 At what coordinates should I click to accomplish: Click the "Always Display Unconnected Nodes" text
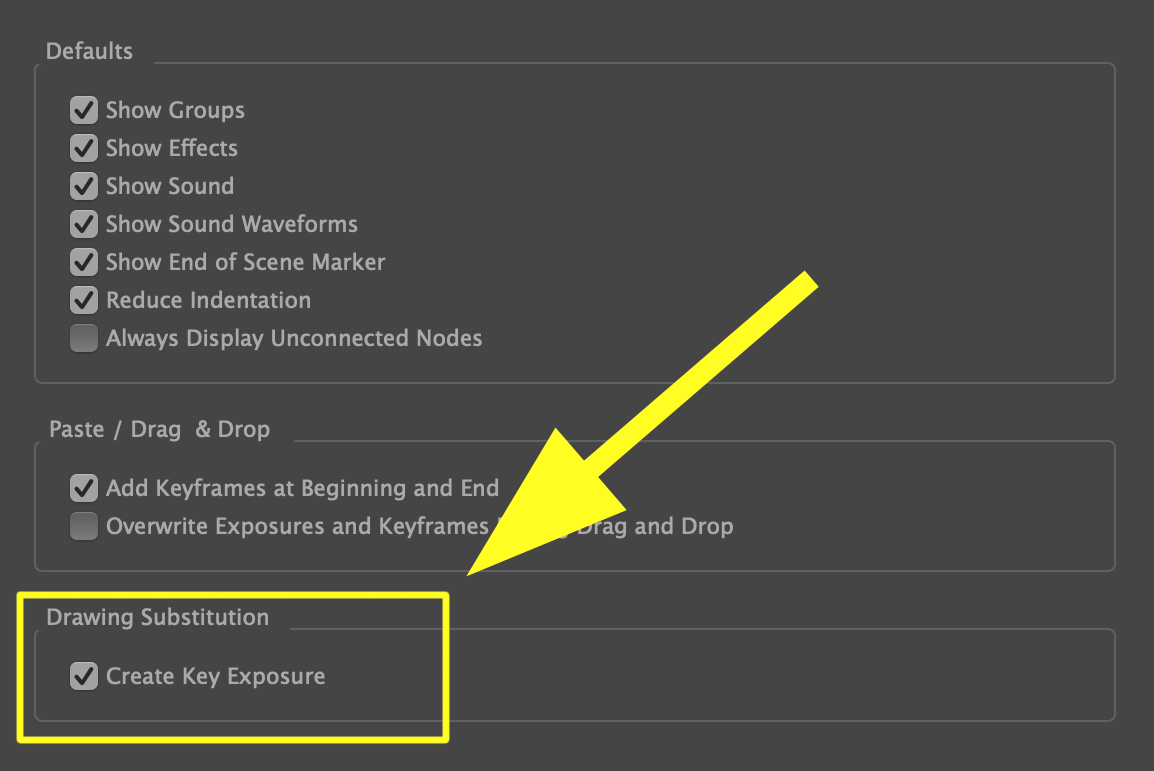(x=294, y=338)
